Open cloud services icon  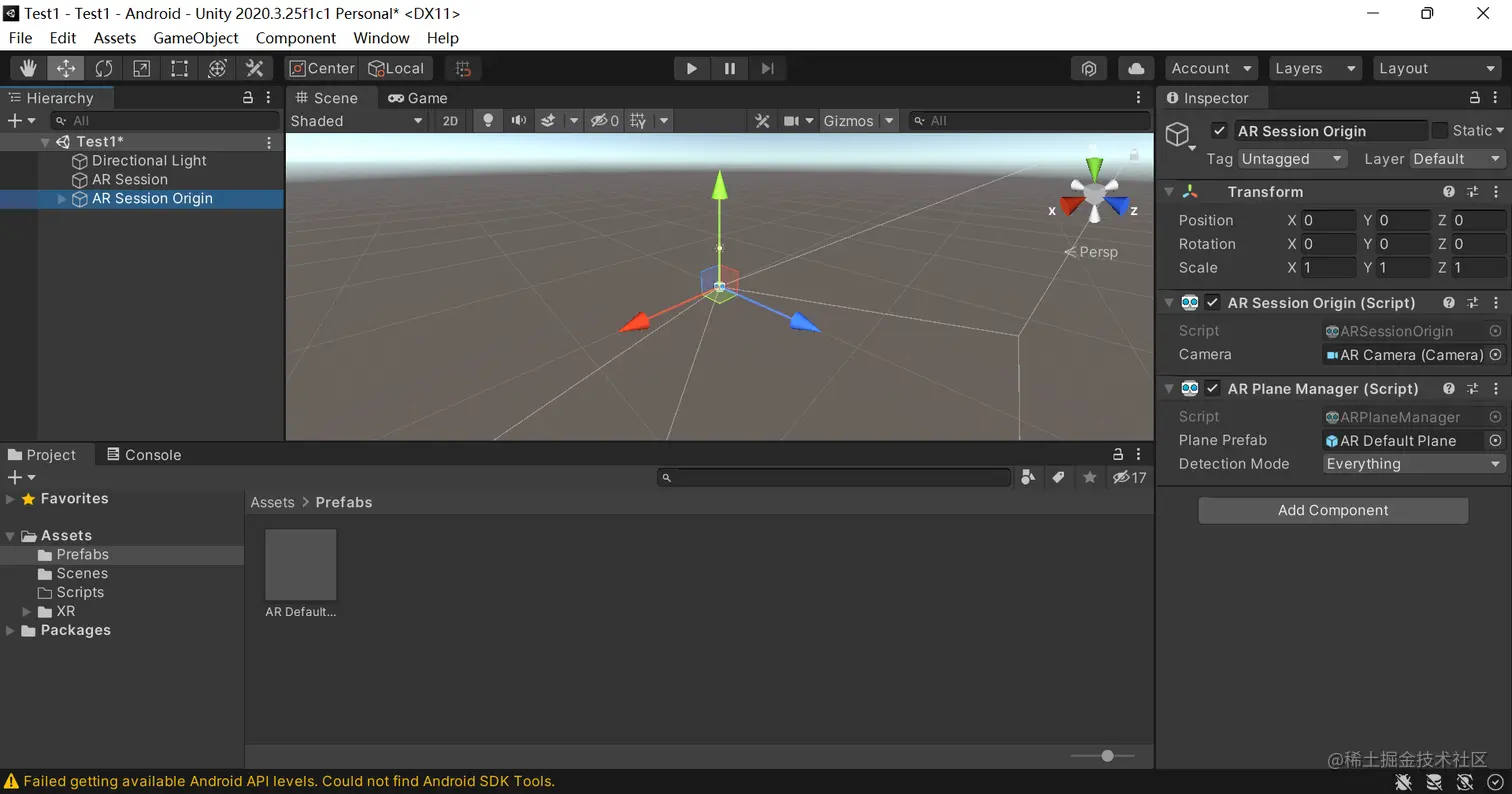pyautogui.click(x=1136, y=68)
